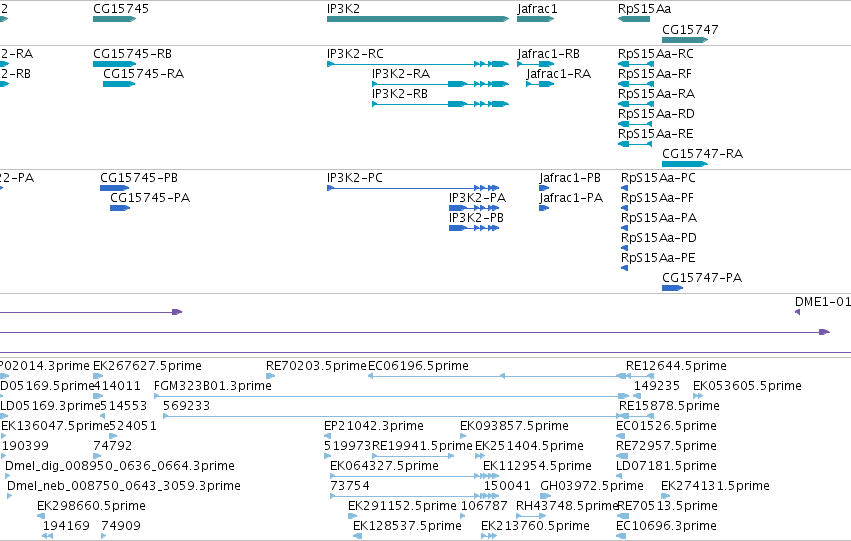
Task: Select cDNA 73754
Action: click(x=350, y=486)
